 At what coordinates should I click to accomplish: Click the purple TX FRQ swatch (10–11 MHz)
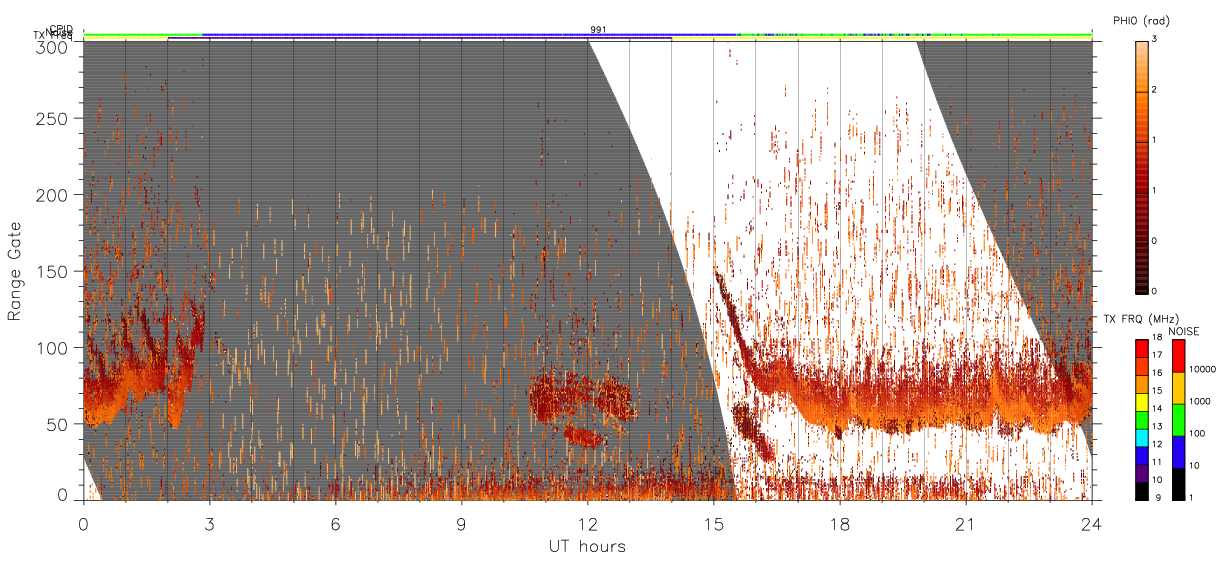click(1141, 474)
